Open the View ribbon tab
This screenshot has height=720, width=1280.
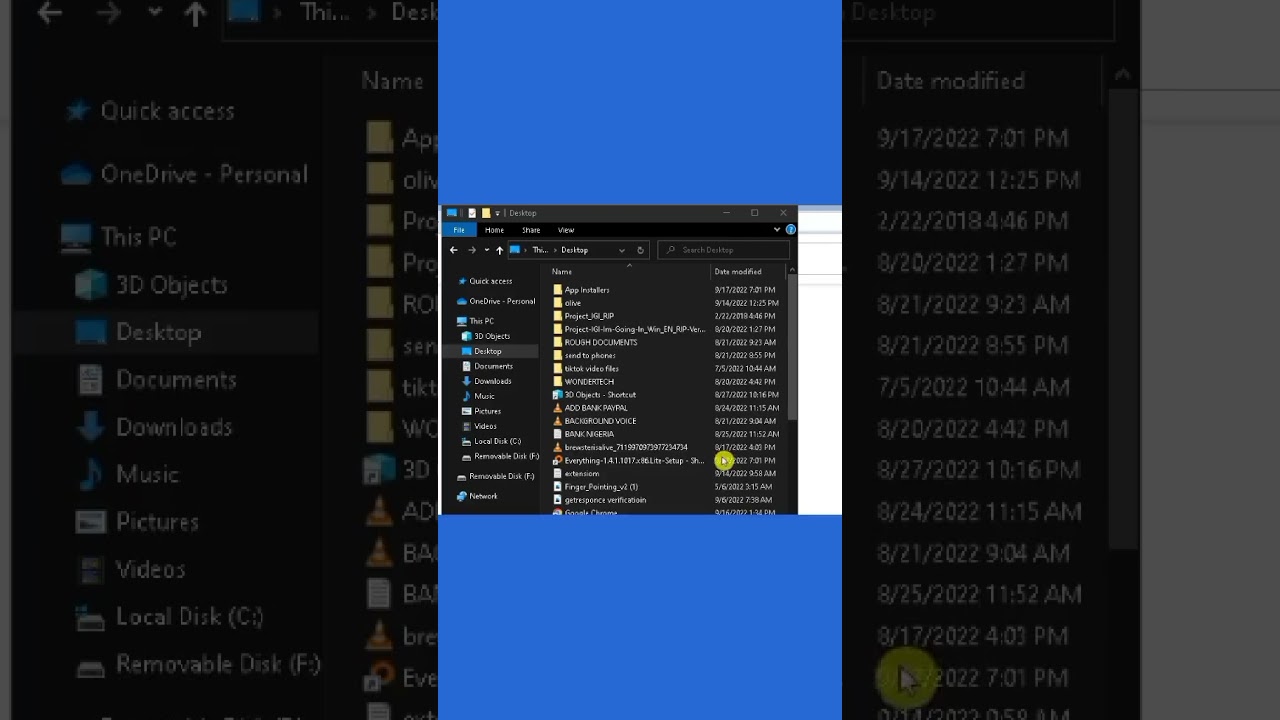[566, 230]
